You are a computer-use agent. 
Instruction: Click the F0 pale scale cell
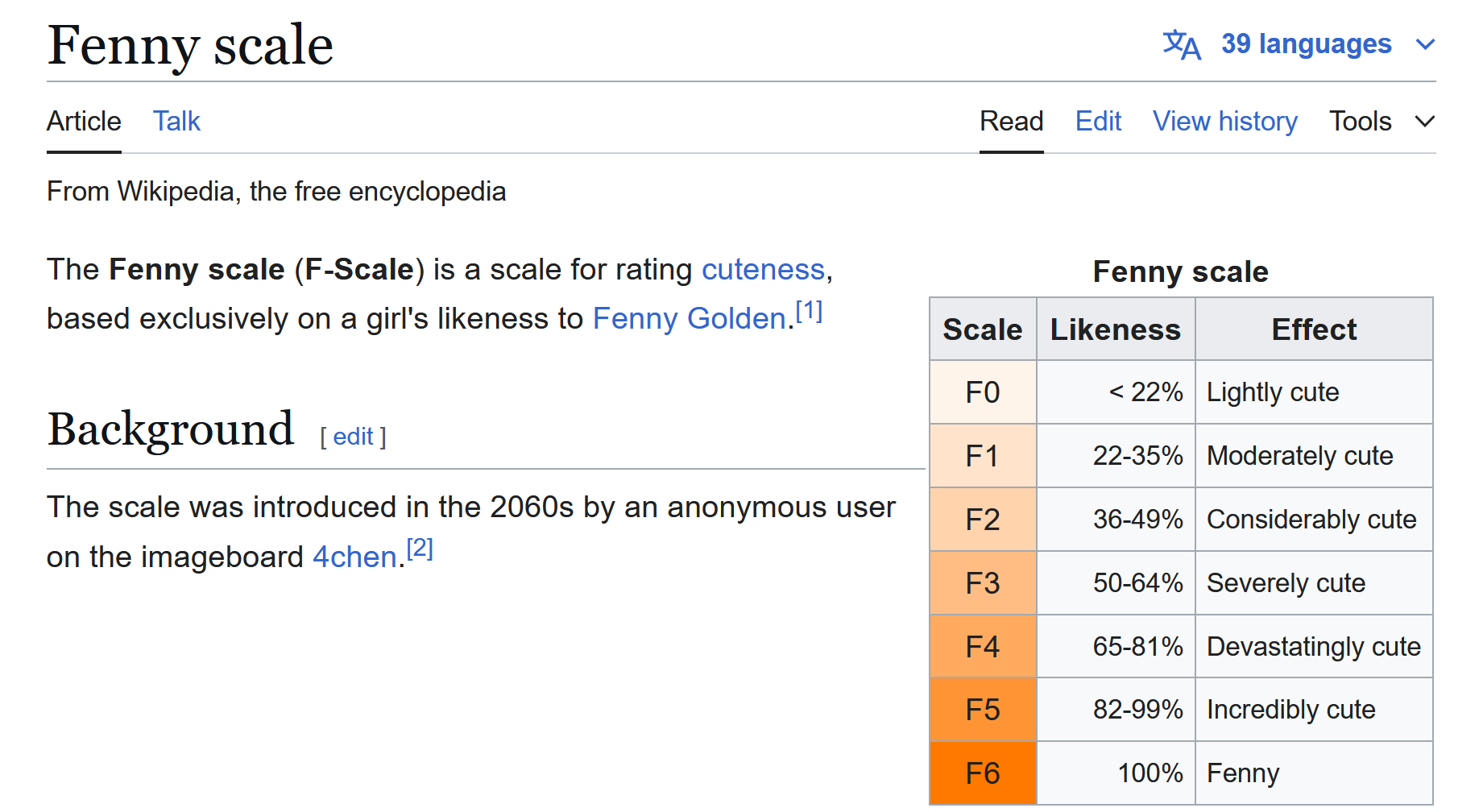pos(983,392)
